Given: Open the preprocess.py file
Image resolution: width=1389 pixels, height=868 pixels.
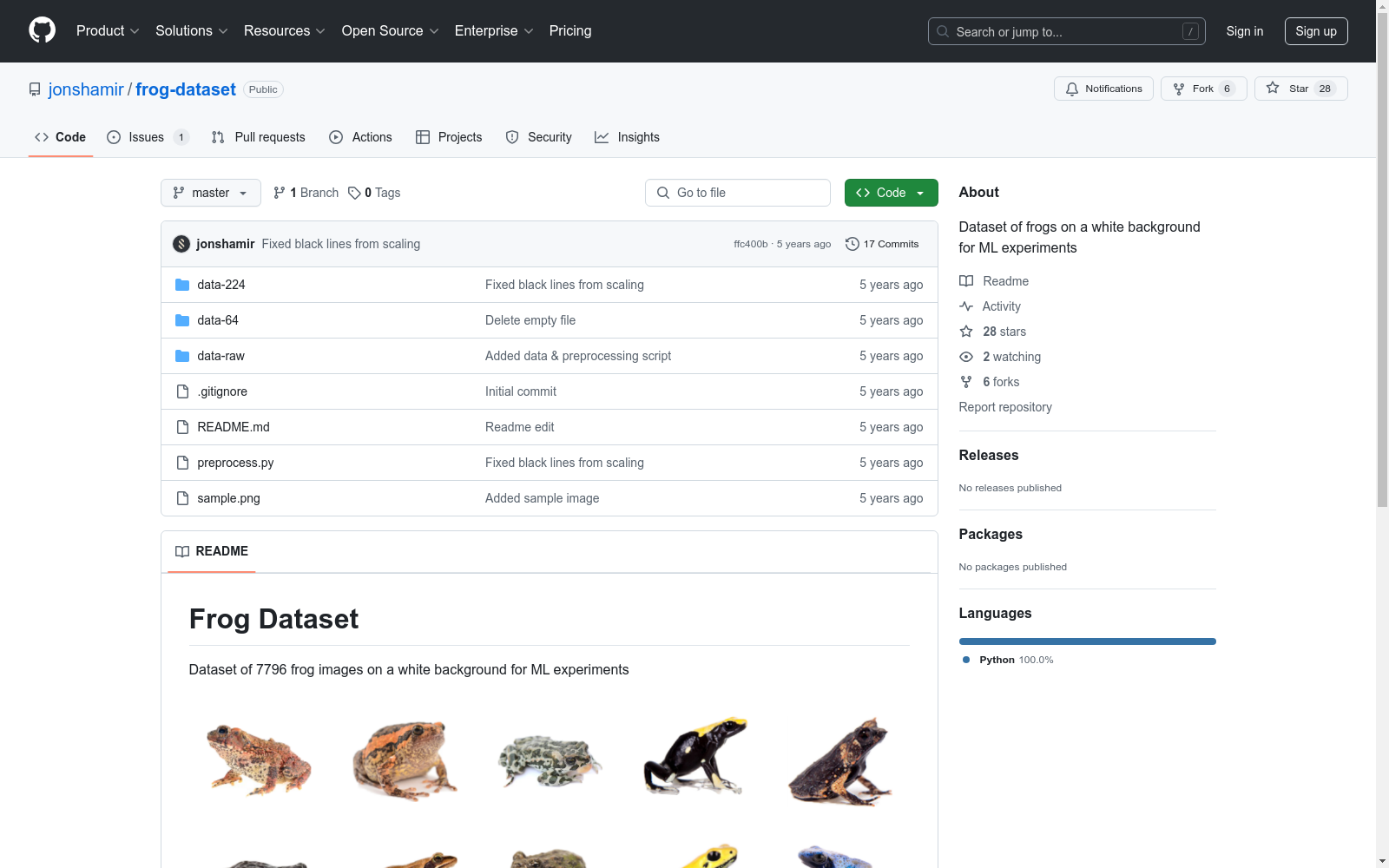Looking at the screenshot, I should click(x=235, y=463).
